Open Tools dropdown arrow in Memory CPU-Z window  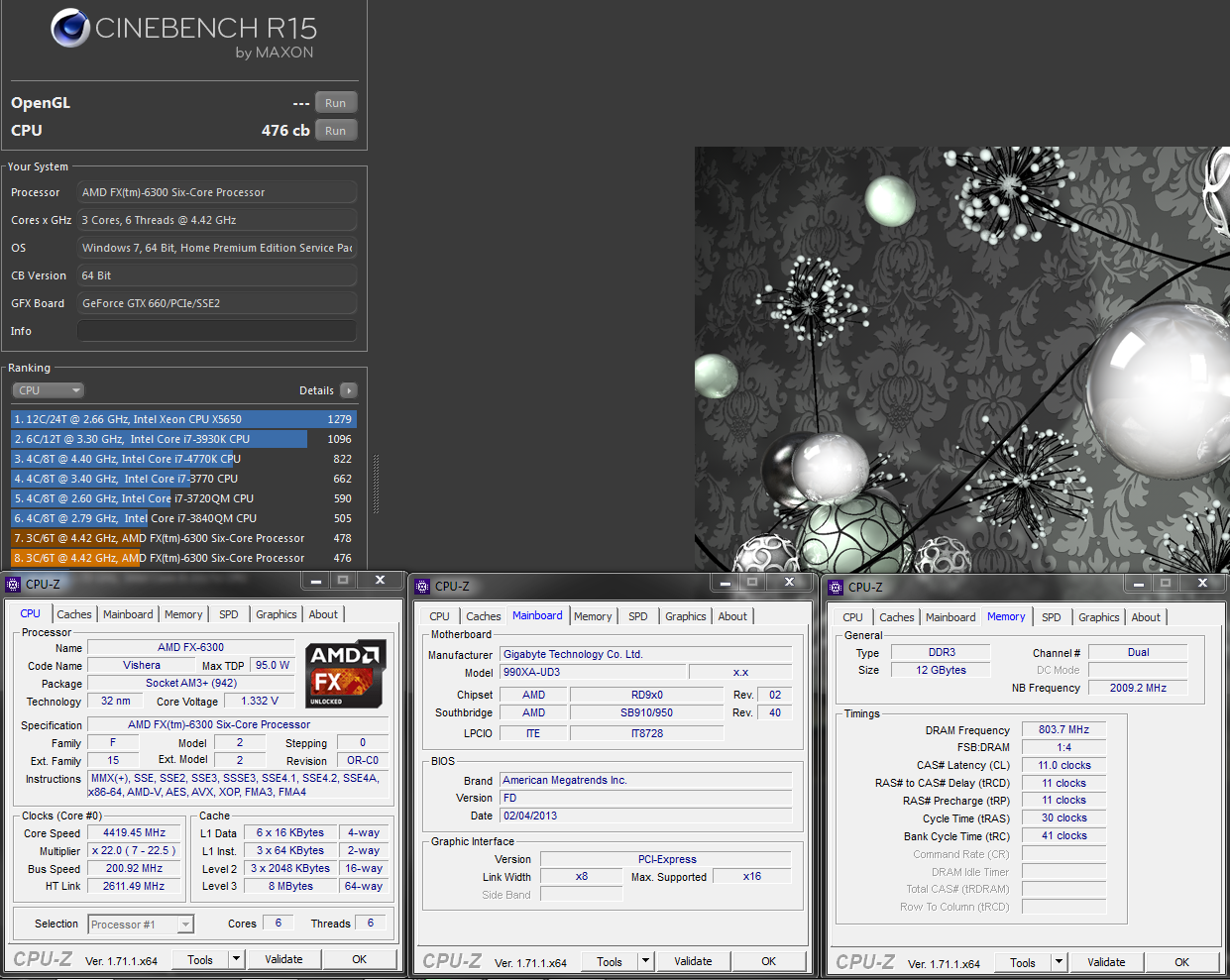click(1059, 962)
